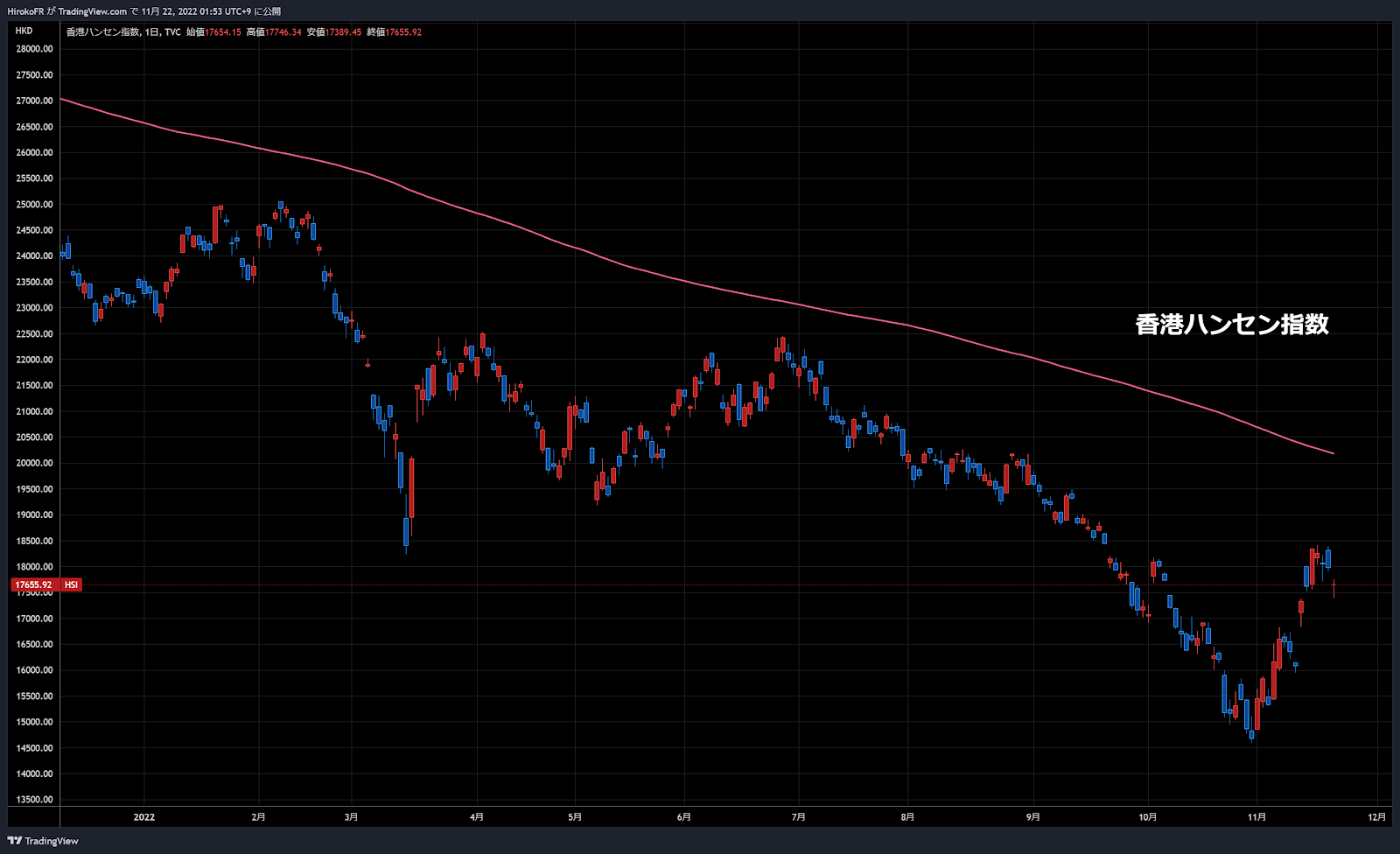Click the 21000.00 price axis label
This screenshot has height=854, width=1400.
(34, 411)
